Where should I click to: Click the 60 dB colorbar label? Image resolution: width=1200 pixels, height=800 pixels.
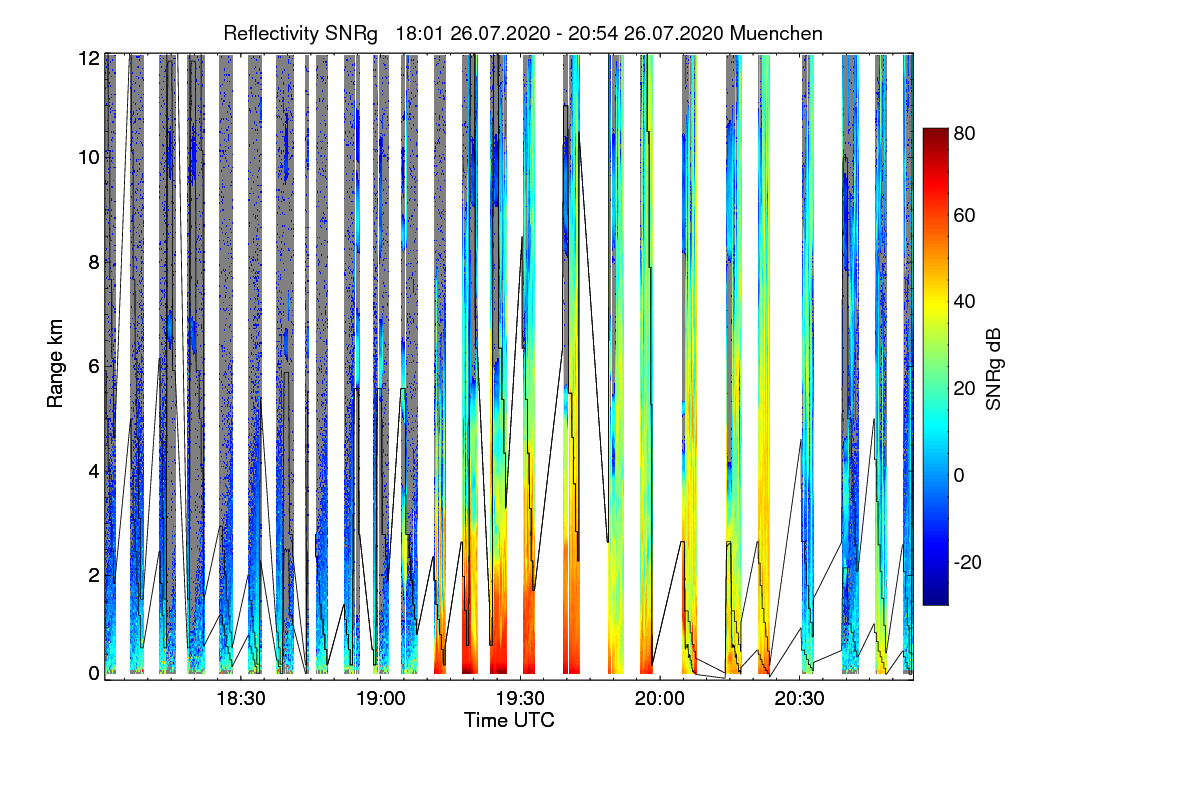[964, 215]
